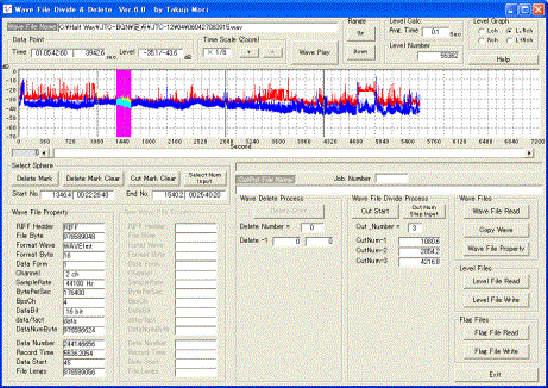
Task: Start playback with the Wave Play button
Action: click(314, 53)
